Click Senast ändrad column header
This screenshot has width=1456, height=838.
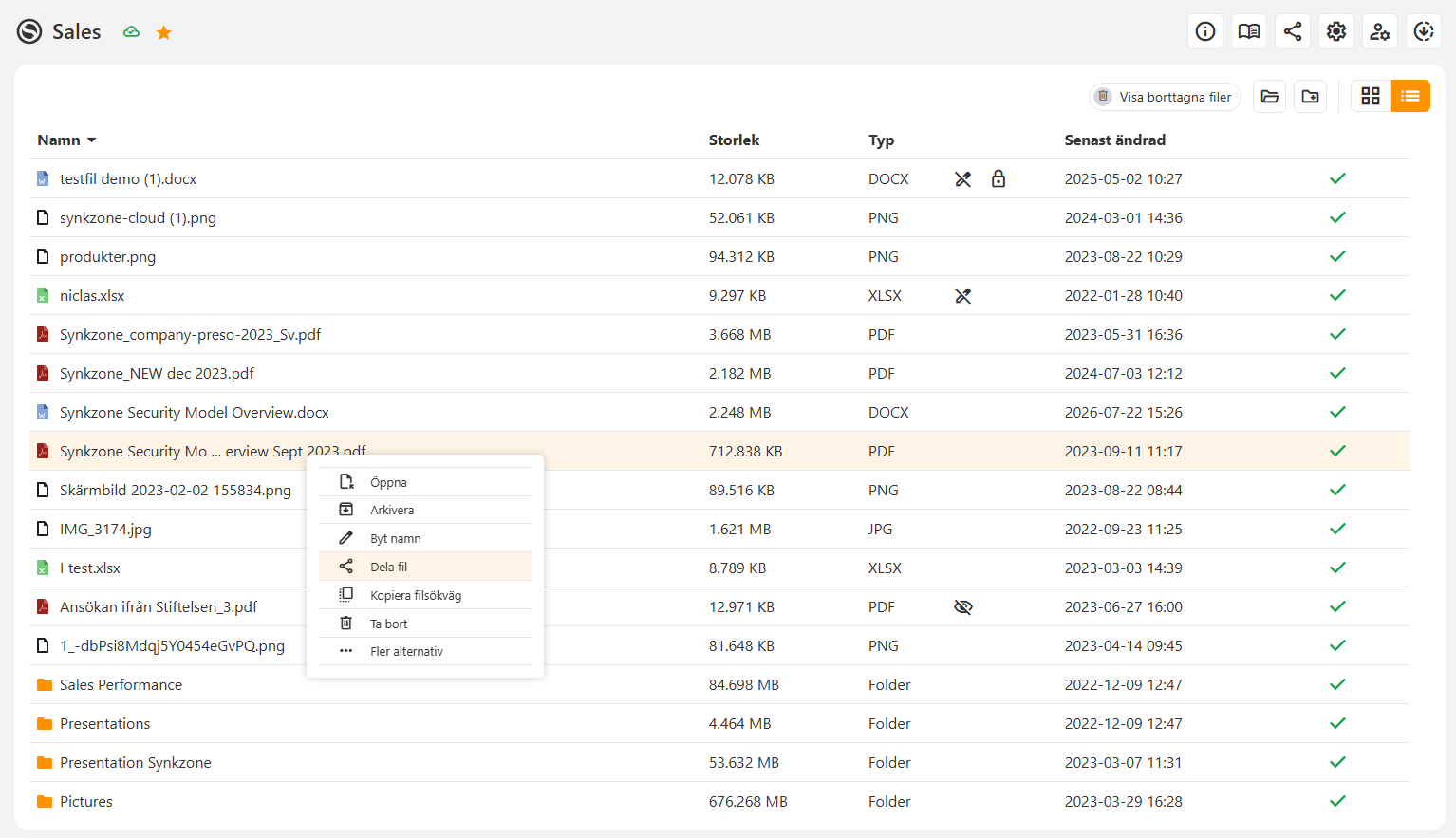(1115, 140)
